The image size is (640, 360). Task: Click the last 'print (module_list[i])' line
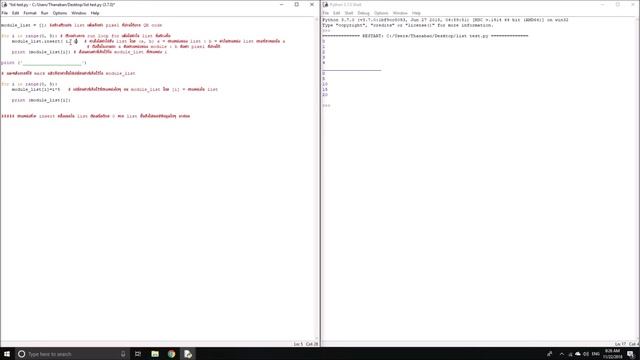pyautogui.click(x=41, y=100)
